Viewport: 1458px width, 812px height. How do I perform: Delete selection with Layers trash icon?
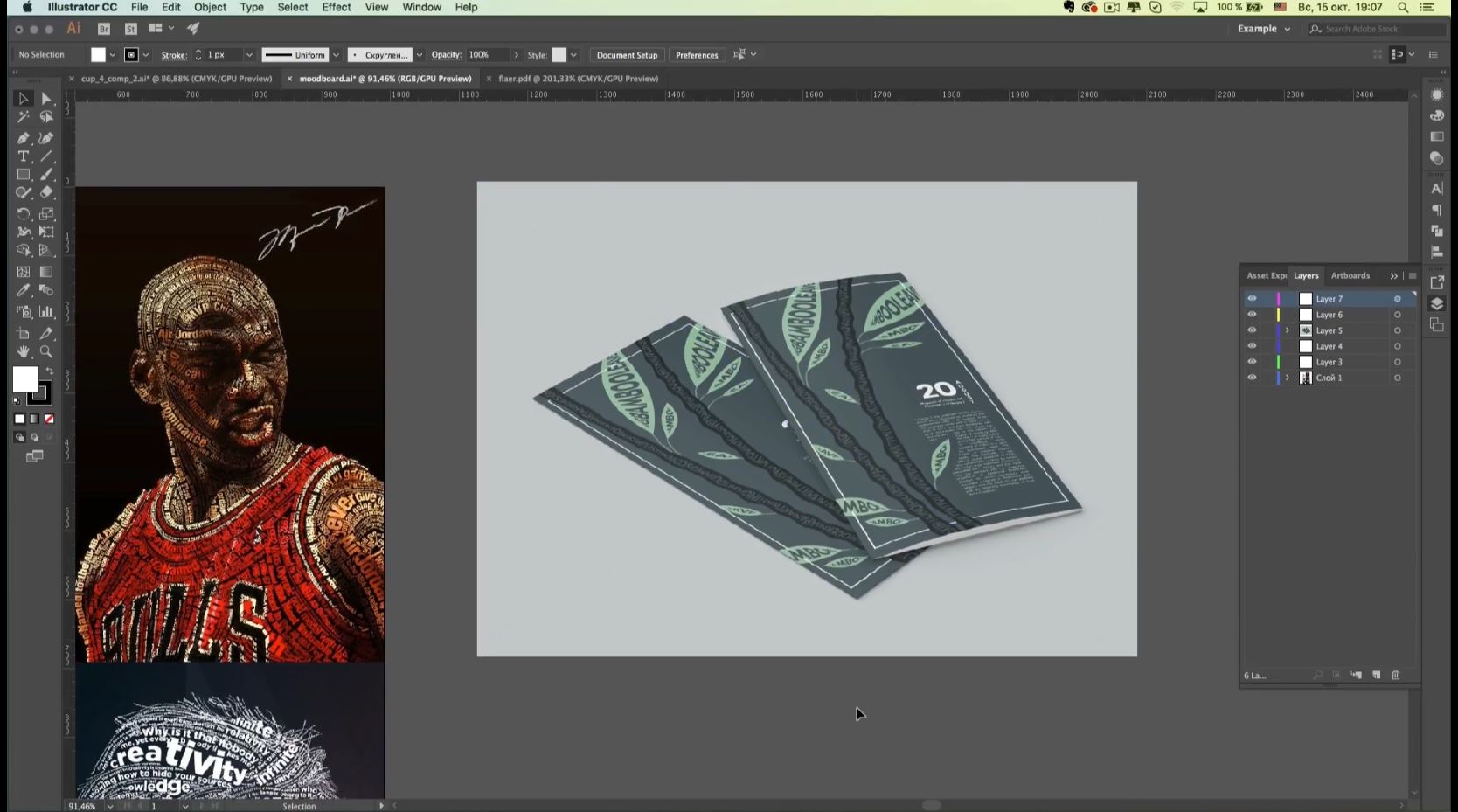click(x=1396, y=675)
